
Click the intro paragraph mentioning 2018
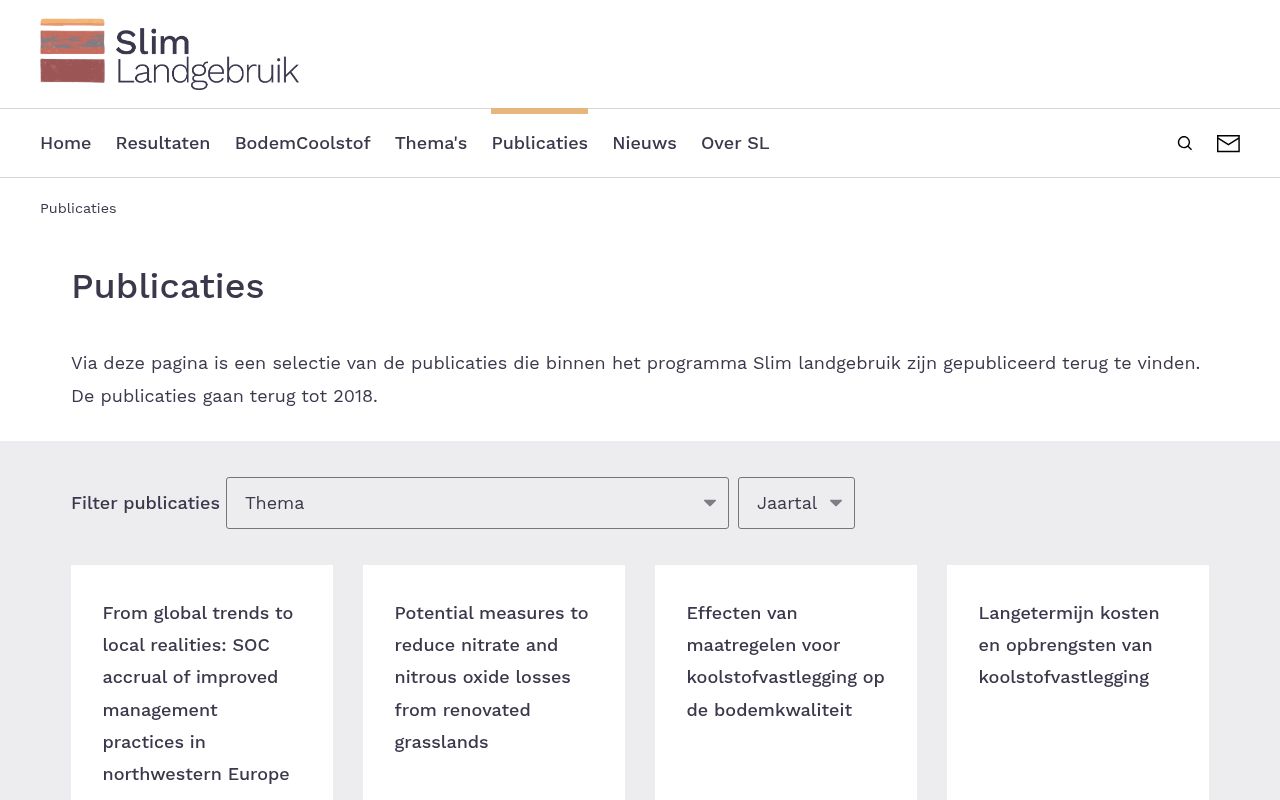636,379
